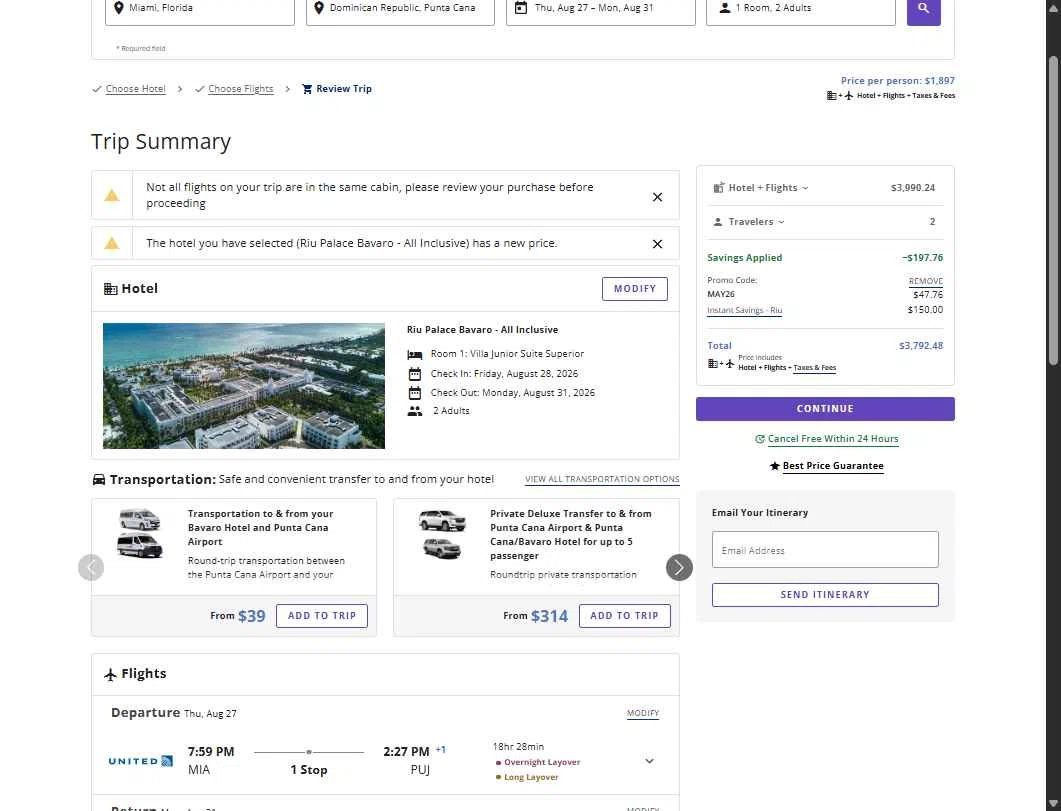Click the star icon beside Best Price Guarantee
Image resolution: width=1061 pixels, height=811 pixels.
coord(775,466)
